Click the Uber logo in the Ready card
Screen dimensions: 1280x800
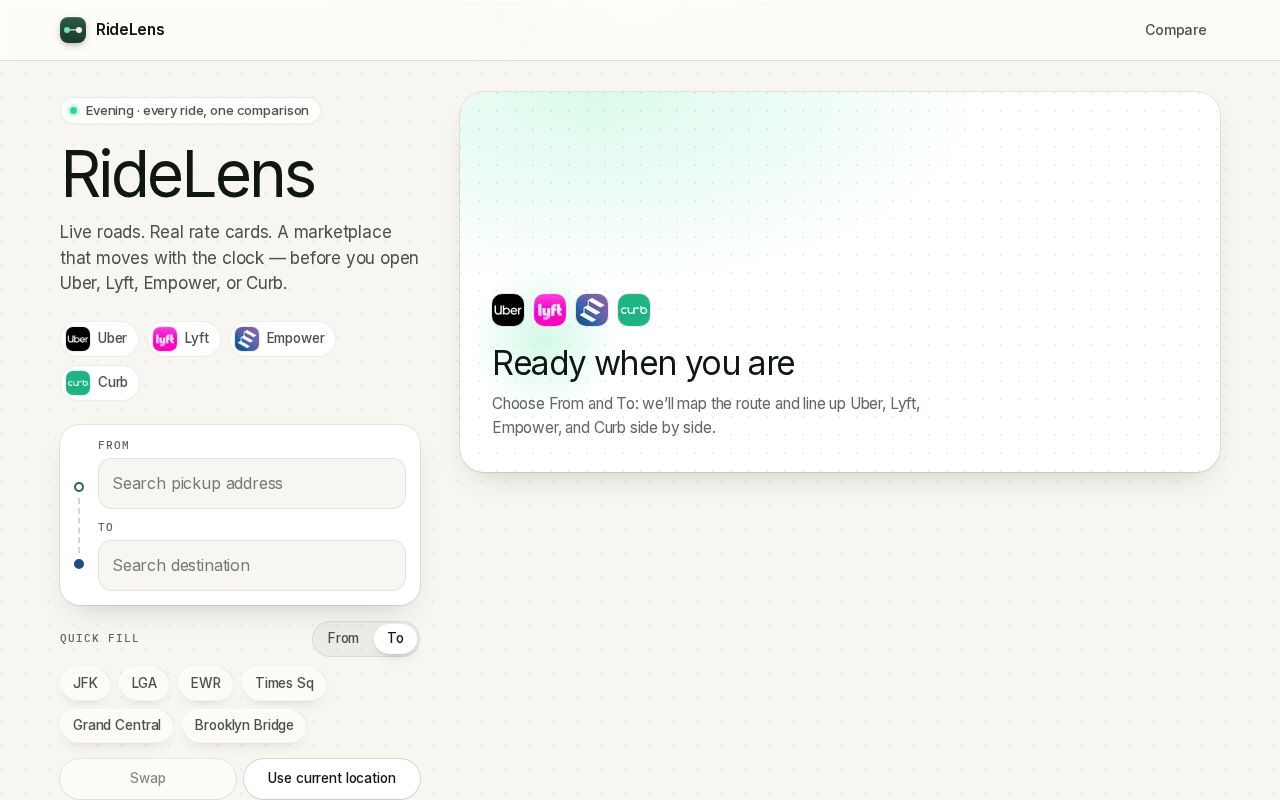click(x=508, y=310)
